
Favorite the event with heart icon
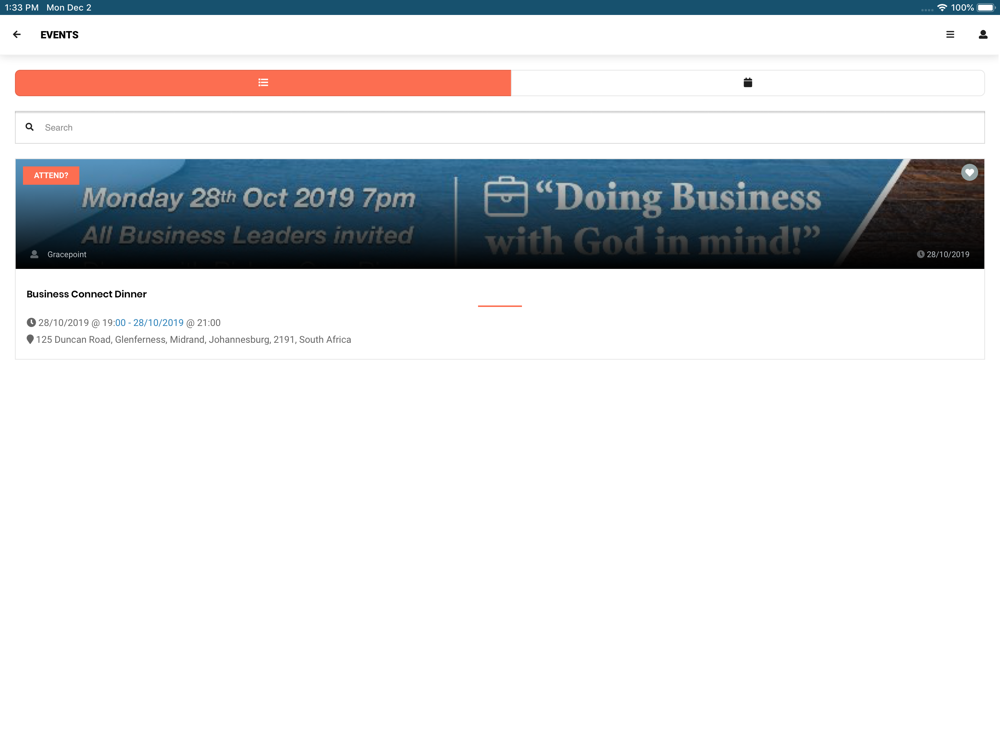click(x=969, y=172)
